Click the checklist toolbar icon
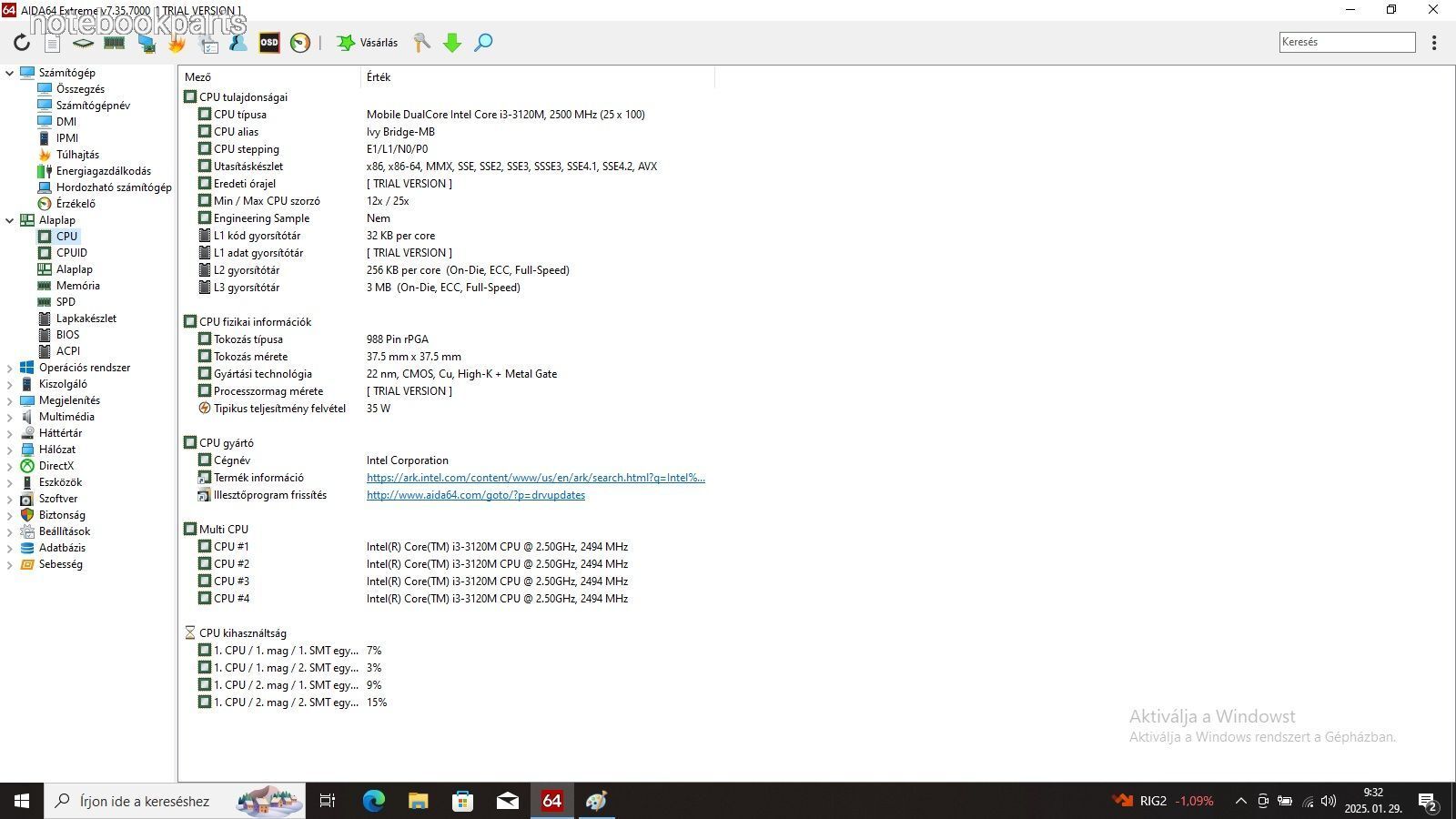1456x819 pixels. [207, 43]
